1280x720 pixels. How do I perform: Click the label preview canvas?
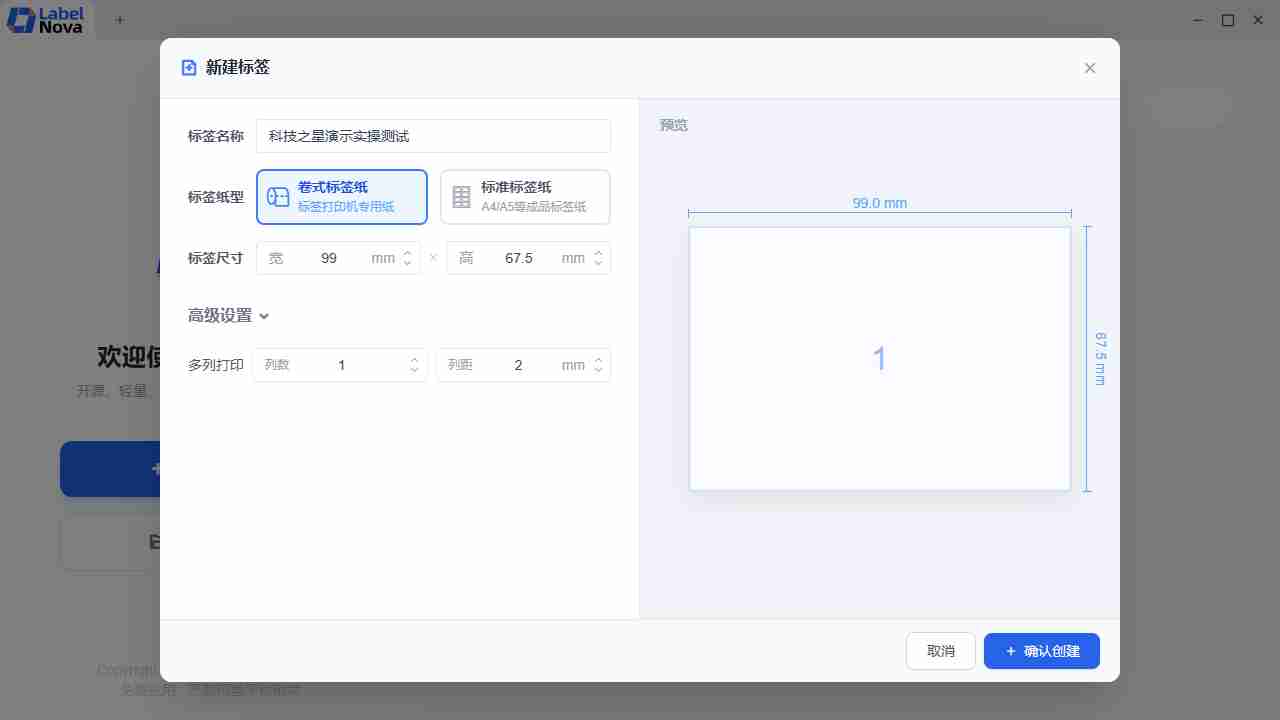[879, 359]
